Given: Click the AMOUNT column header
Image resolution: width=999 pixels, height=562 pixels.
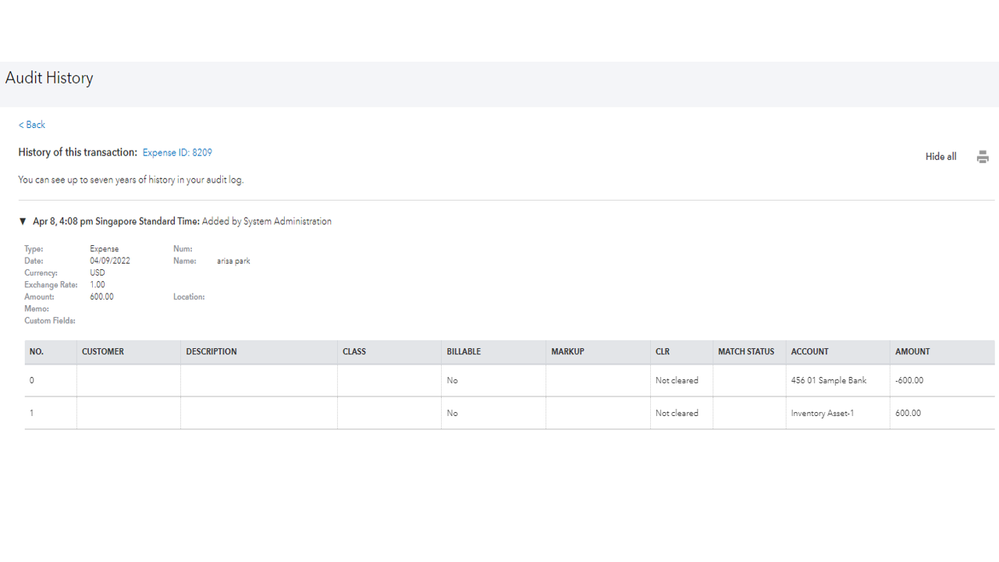Looking at the screenshot, I should click(x=912, y=352).
